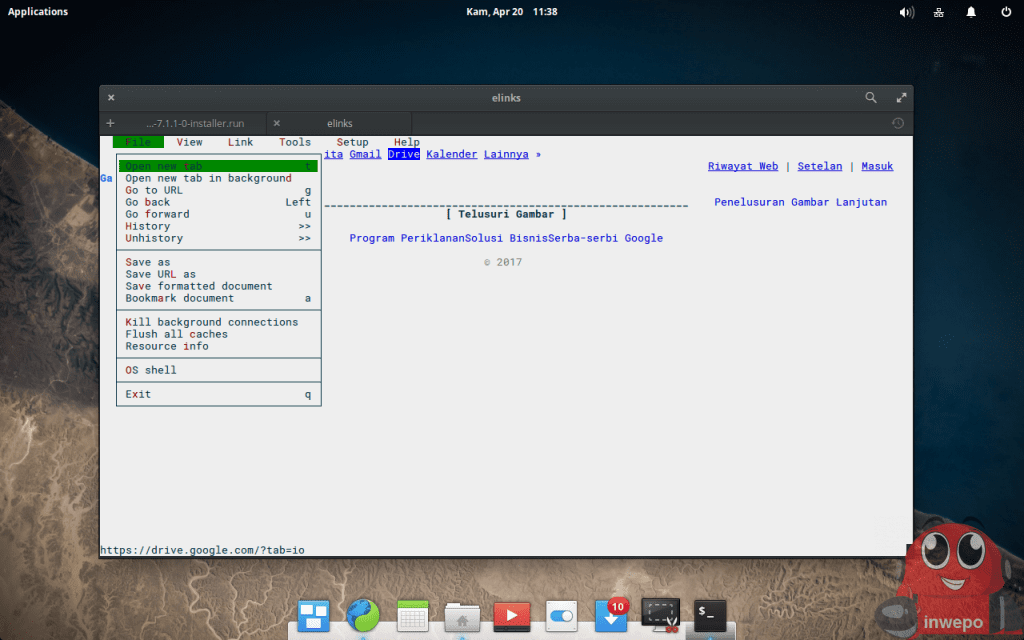1024x640 pixels.
Task: Launch the web browser from the dock
Action: pyautogui.click(x=363, y=615)
